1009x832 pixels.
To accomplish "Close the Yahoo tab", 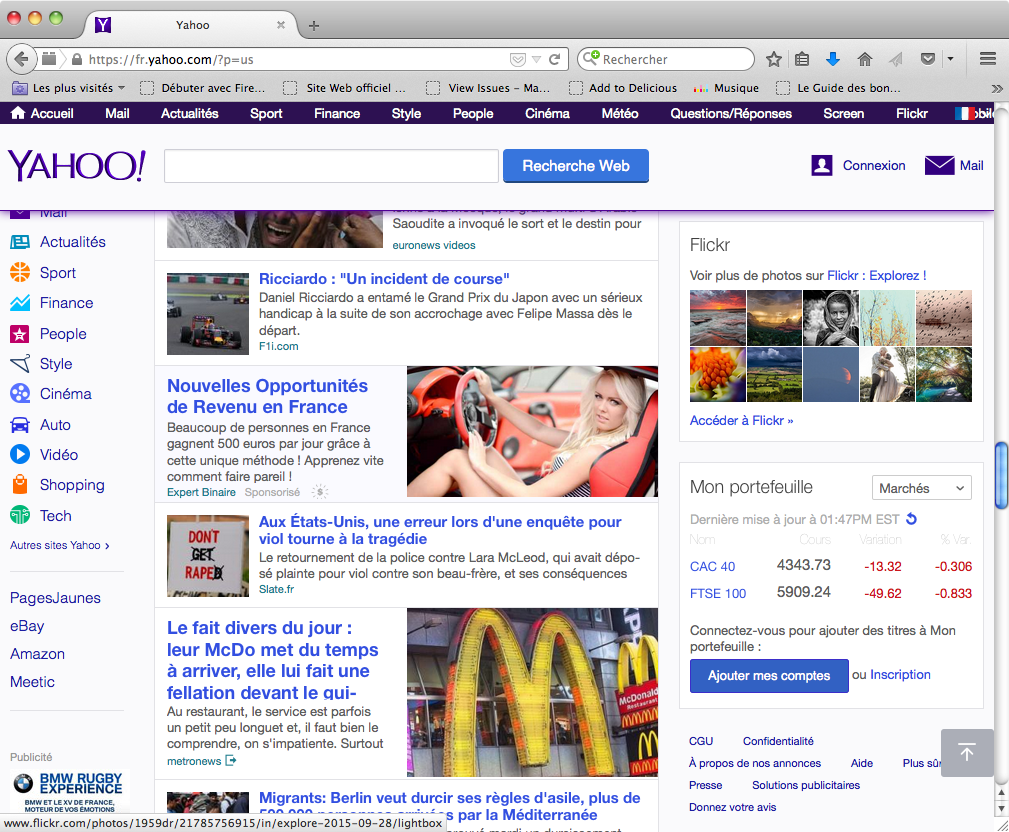I will (x=281, y=25).
